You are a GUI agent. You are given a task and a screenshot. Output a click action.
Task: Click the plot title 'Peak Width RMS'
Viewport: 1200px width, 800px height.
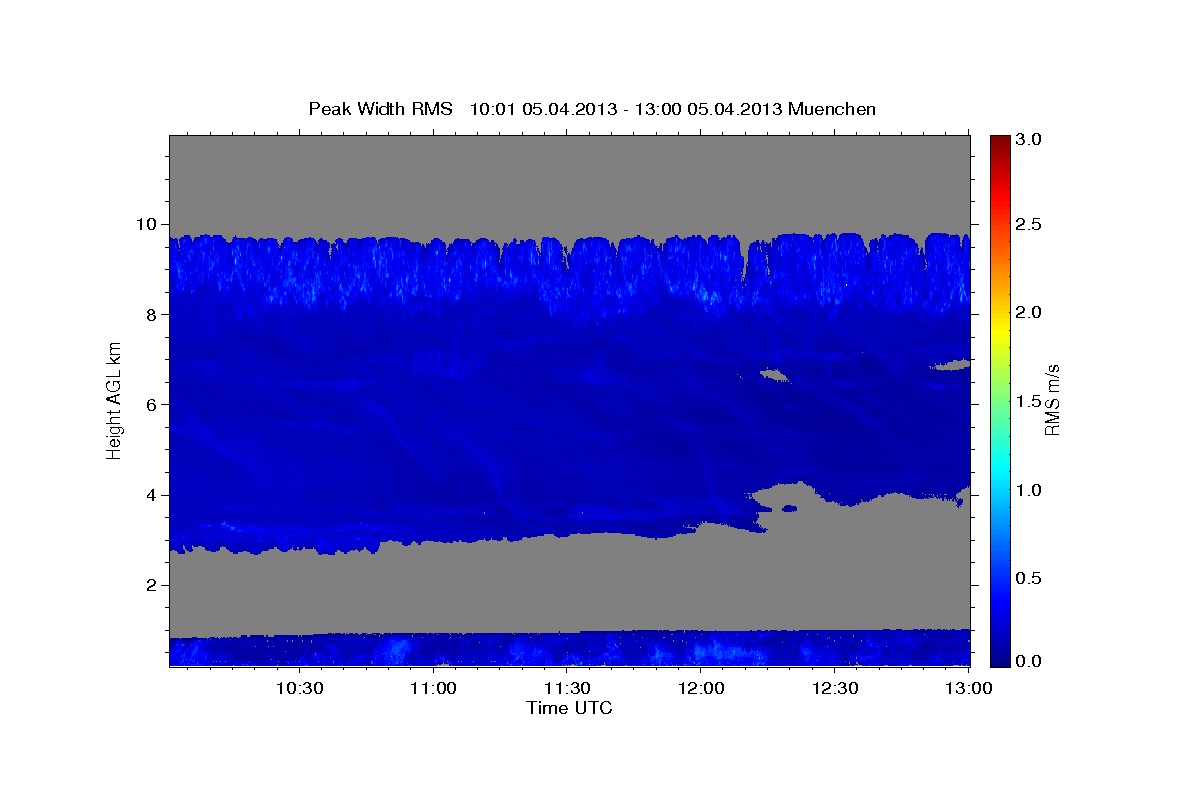[x=380, y=109]
